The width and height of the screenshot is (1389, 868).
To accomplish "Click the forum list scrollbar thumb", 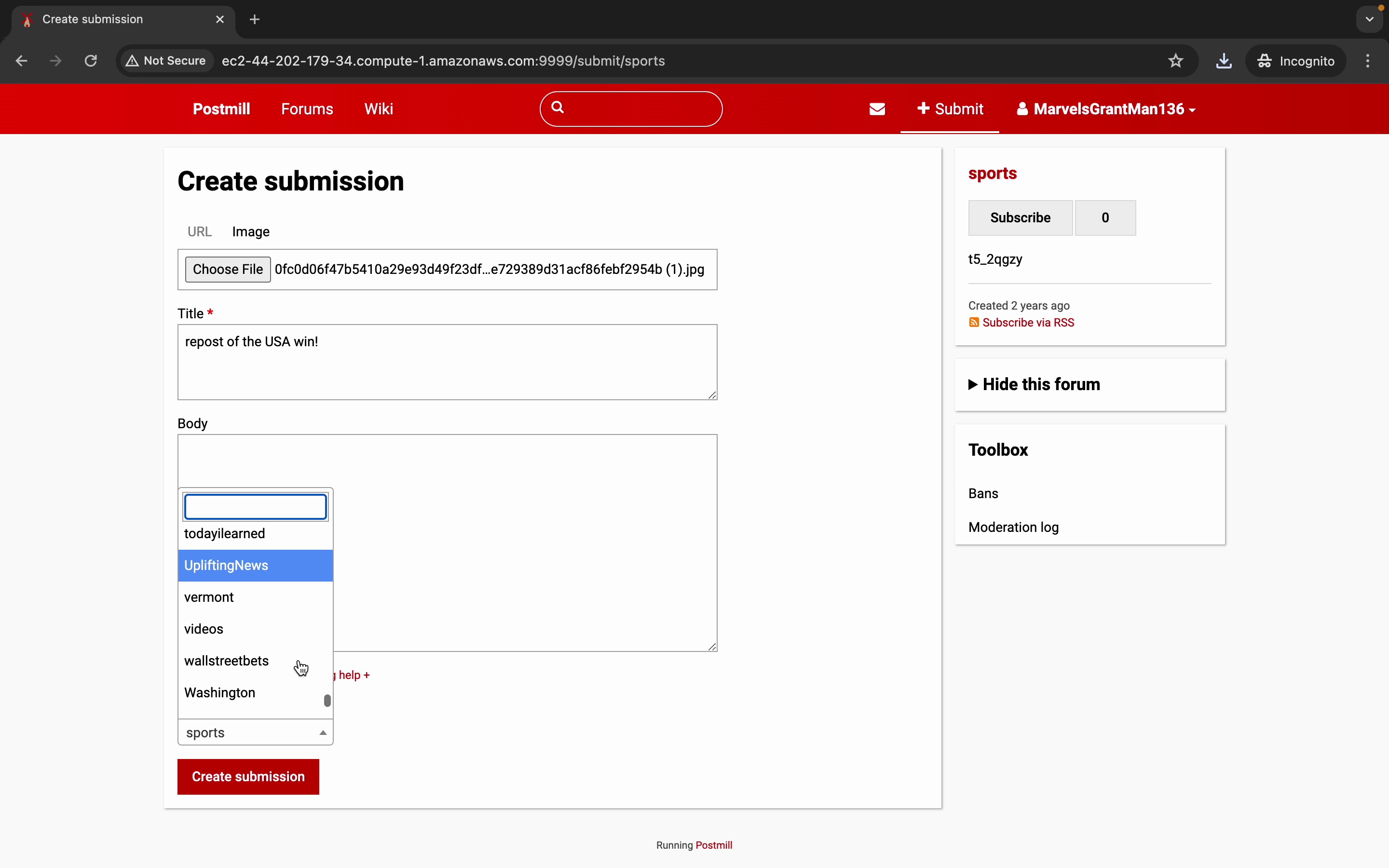I will tap(327, 700).
